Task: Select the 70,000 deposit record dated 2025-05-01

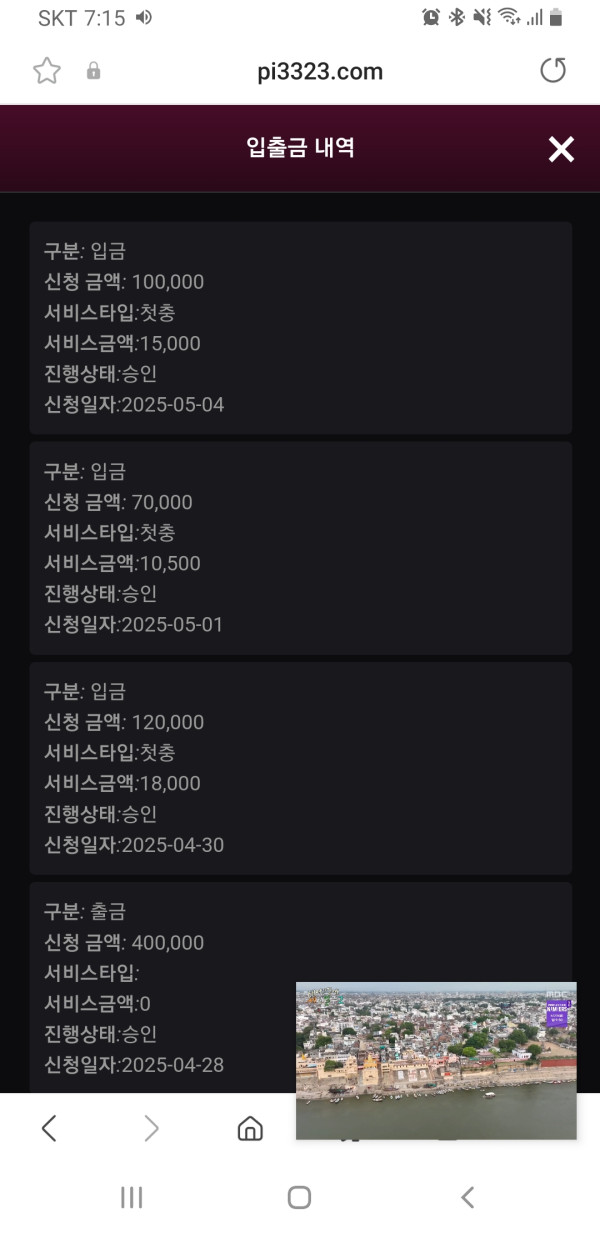Action: pyautogui.click(x=300, y=548)
